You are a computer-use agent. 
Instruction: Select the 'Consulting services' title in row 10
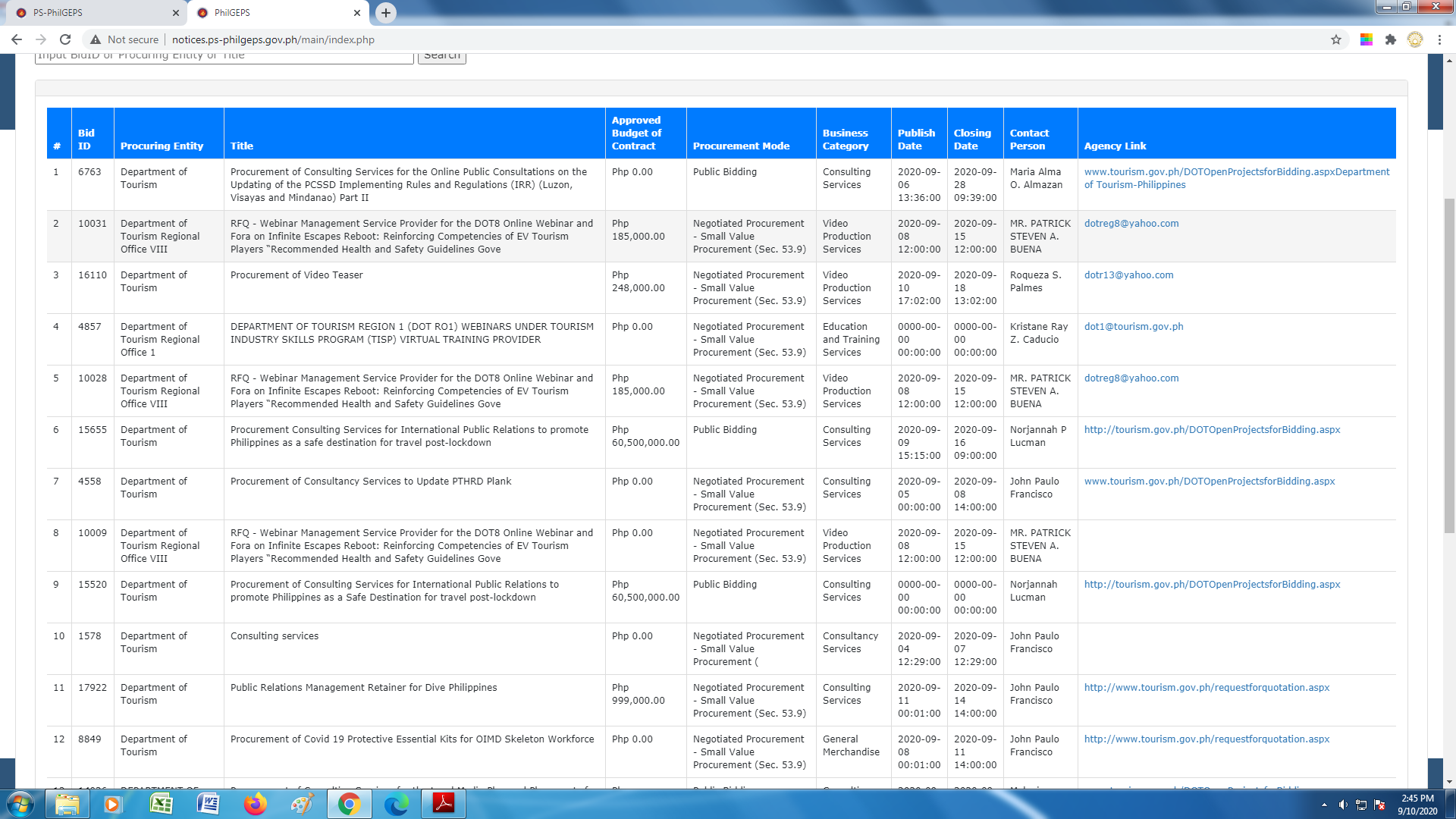pos(275,635)
